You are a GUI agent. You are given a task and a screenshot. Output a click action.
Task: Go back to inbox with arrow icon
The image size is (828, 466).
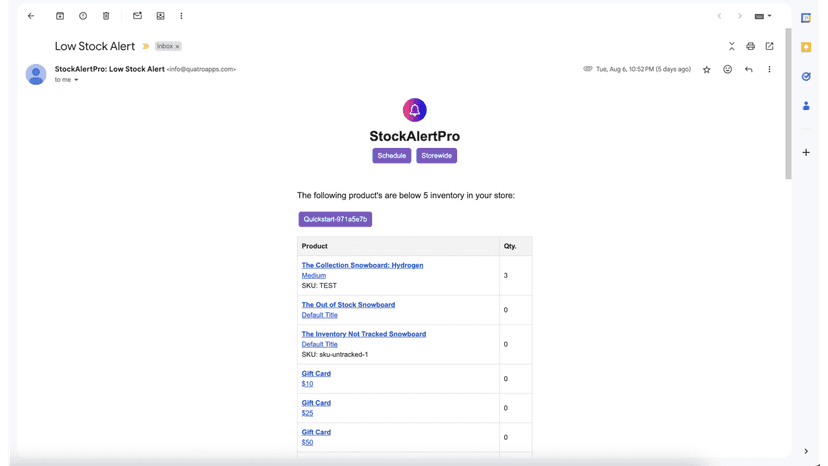31,16
